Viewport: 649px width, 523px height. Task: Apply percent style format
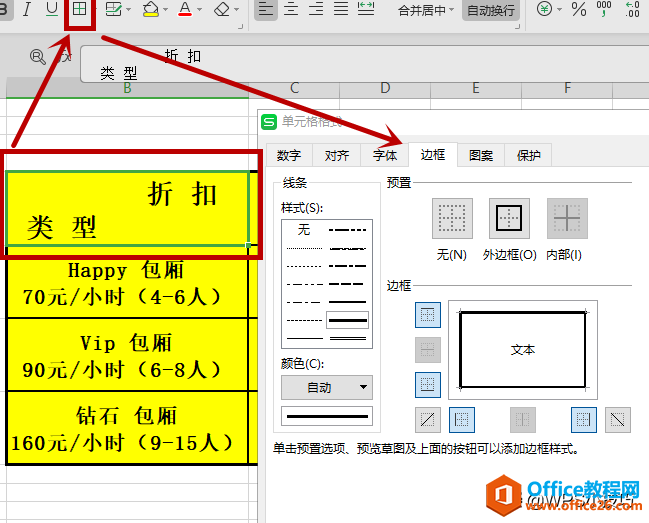(579, 9)
